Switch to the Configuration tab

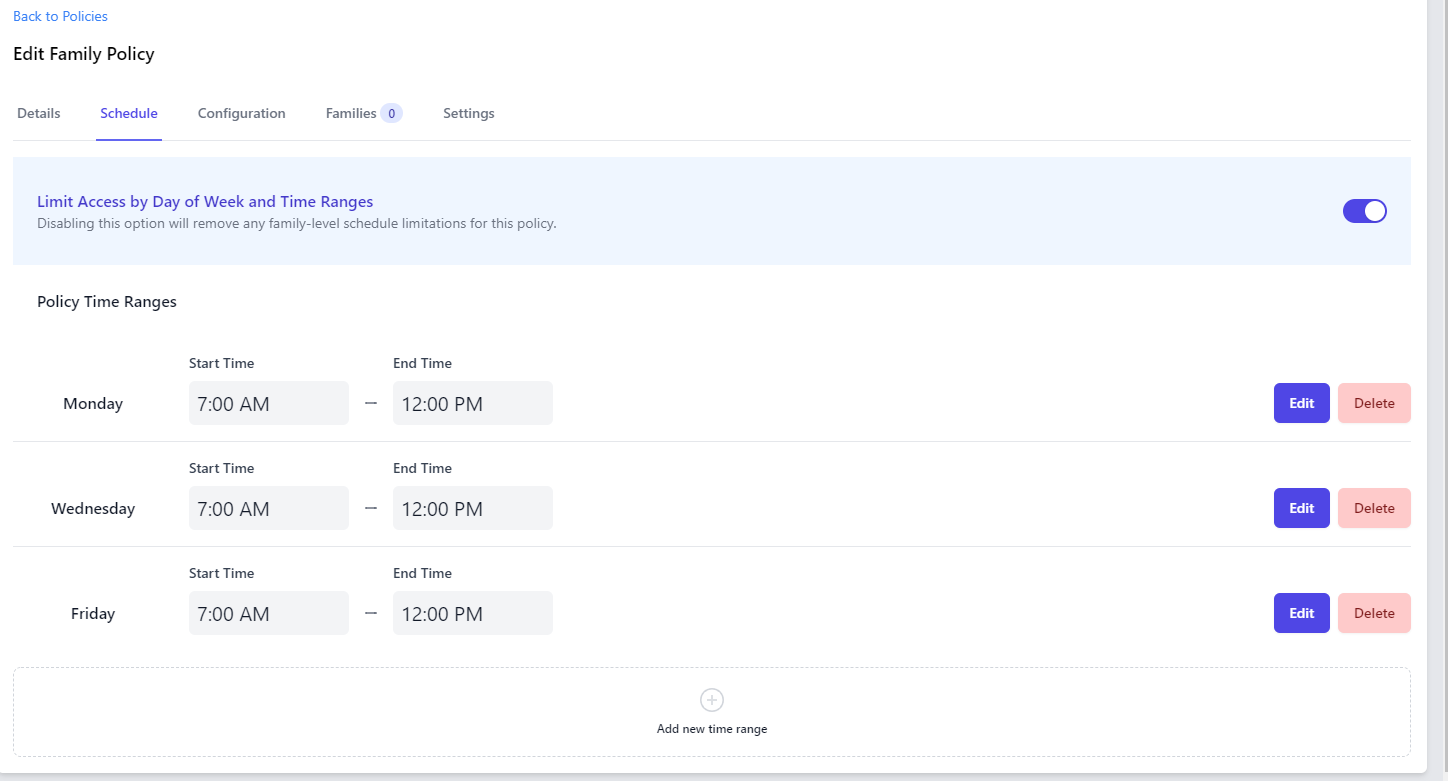[x=242, y=113]
